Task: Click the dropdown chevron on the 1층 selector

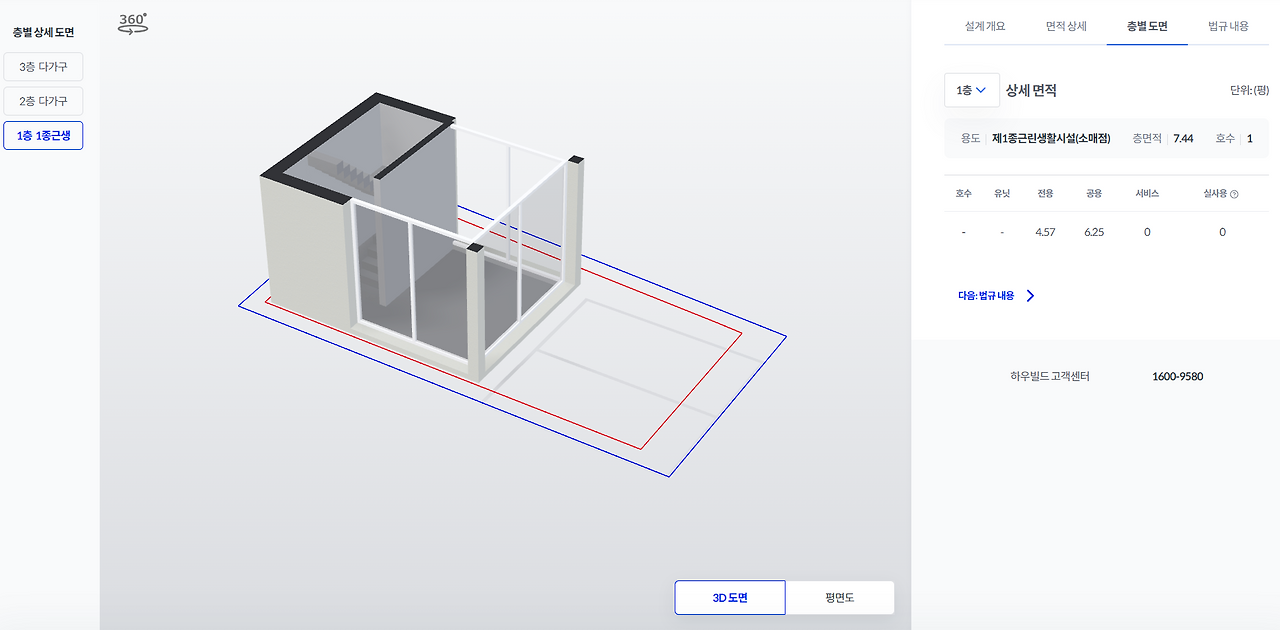Action: 983,89
